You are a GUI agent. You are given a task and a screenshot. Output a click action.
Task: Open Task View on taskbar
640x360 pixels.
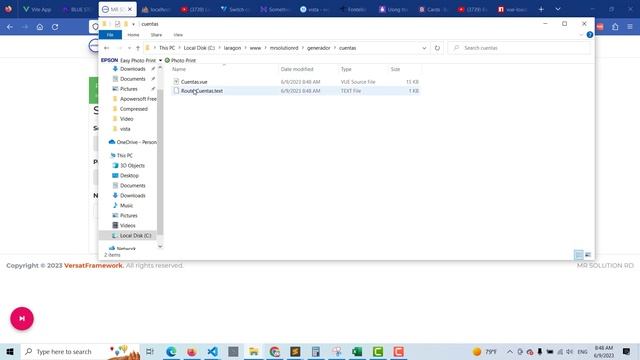150,351
